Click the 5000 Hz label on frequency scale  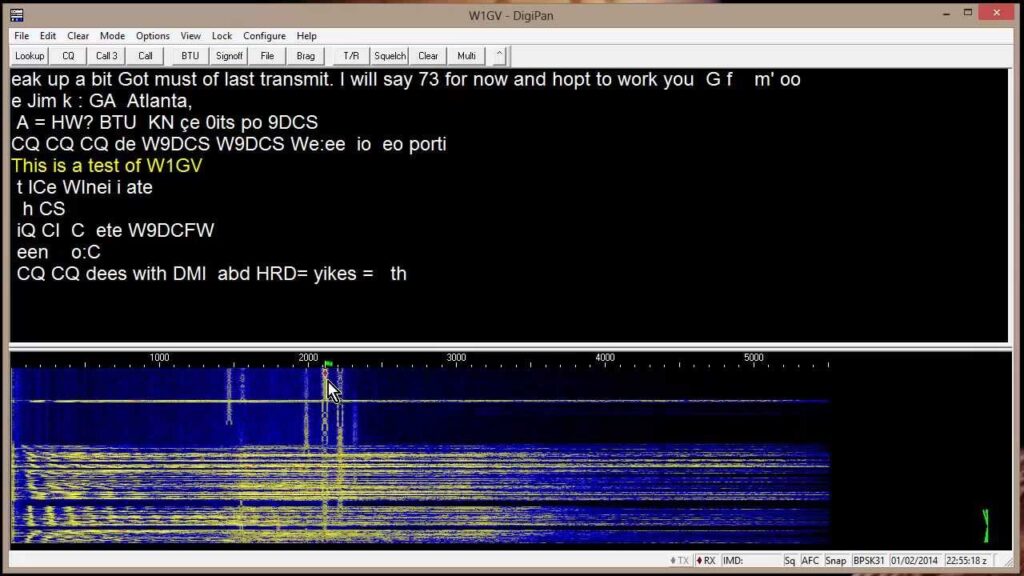754,357
